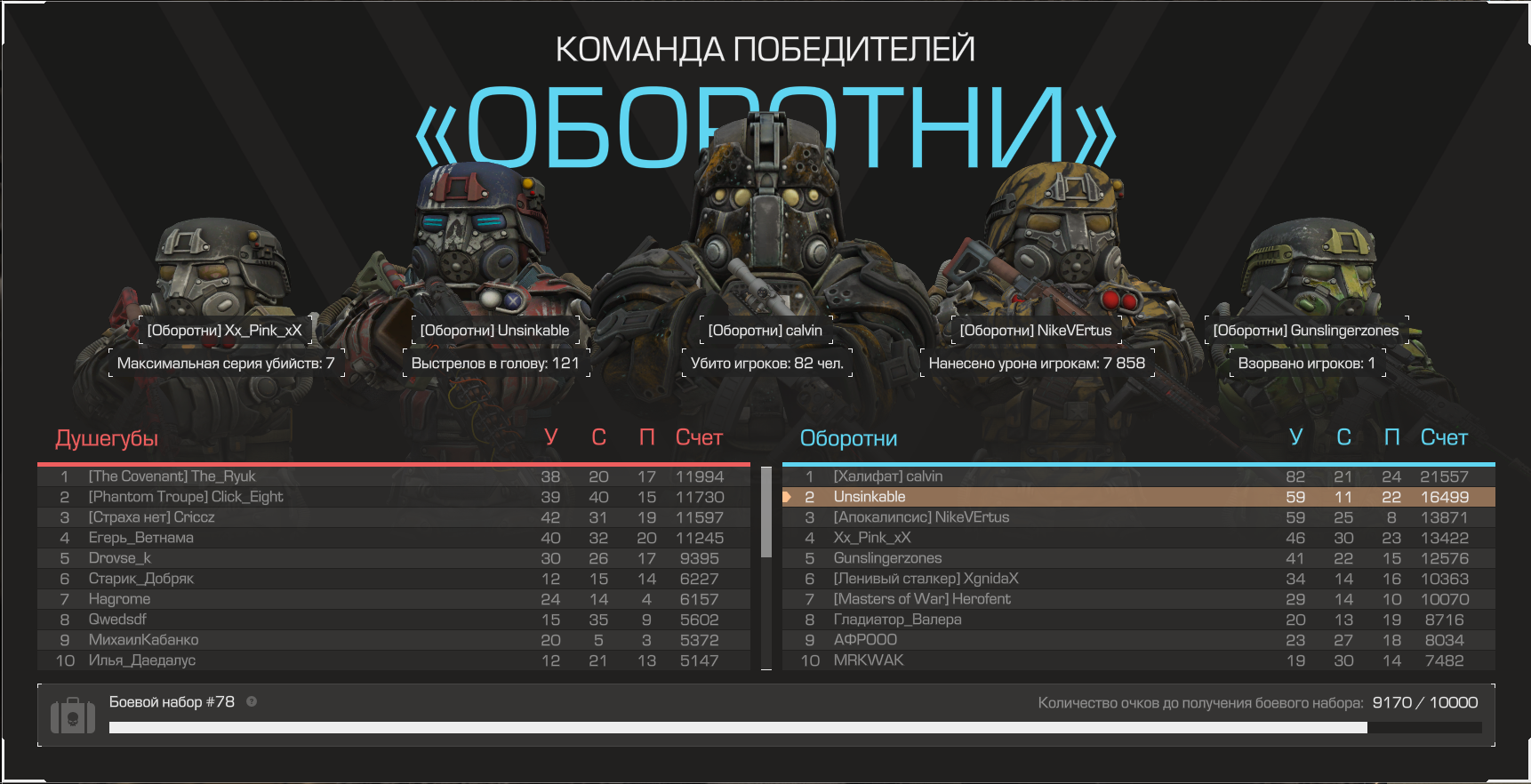Click the orange marker beside the Unsinkable row
1531x784 pixels.
point(787,497)
